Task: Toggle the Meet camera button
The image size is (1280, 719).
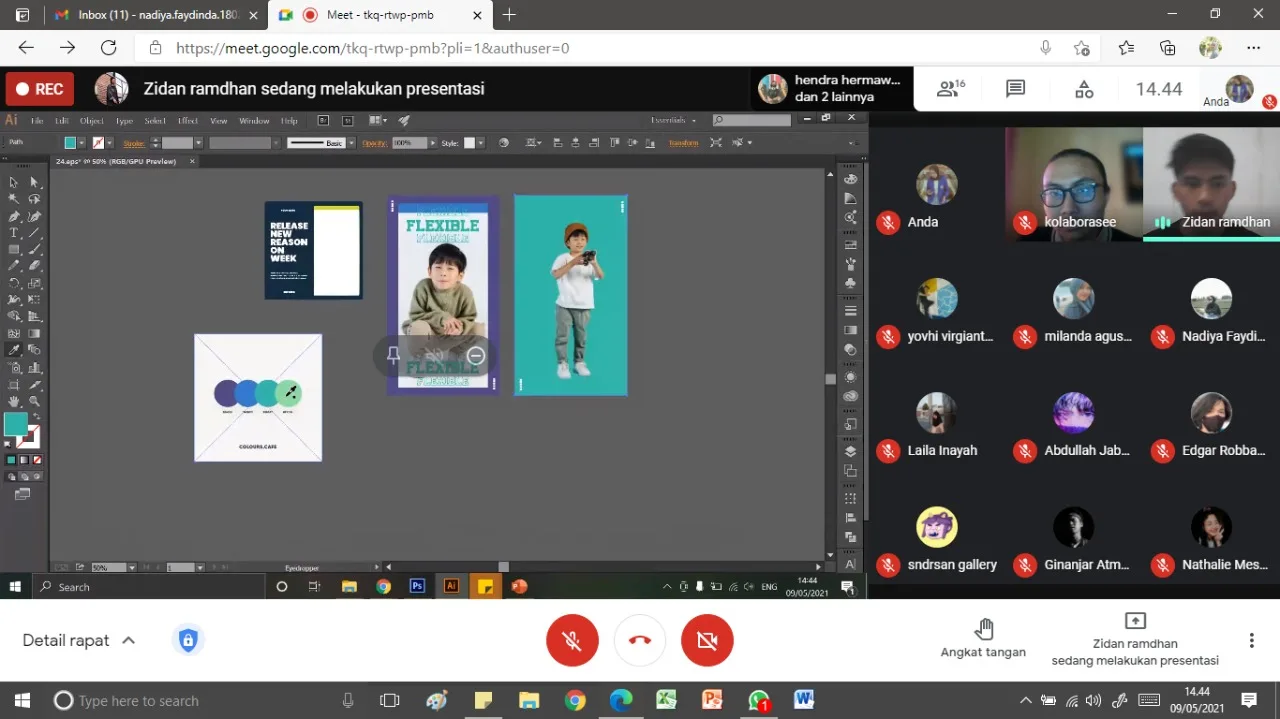Action: [707, 640]
